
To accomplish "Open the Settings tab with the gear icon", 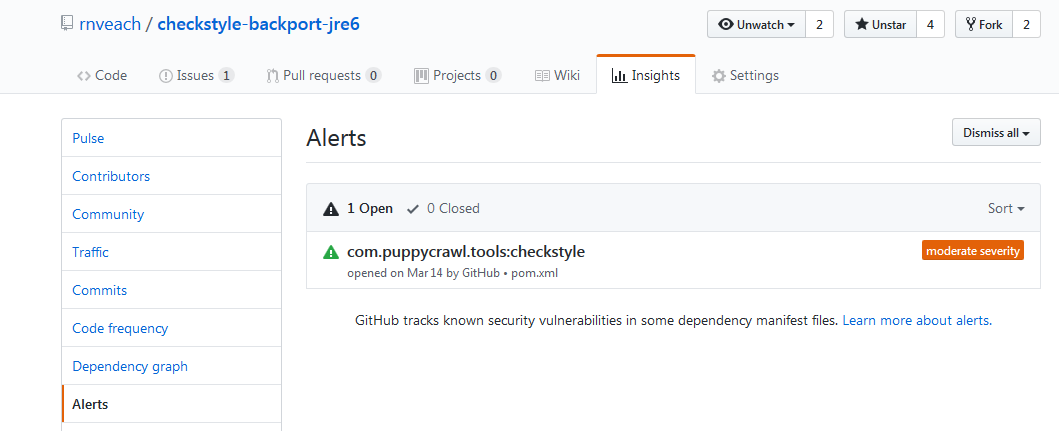I will (x=746, y=75).
